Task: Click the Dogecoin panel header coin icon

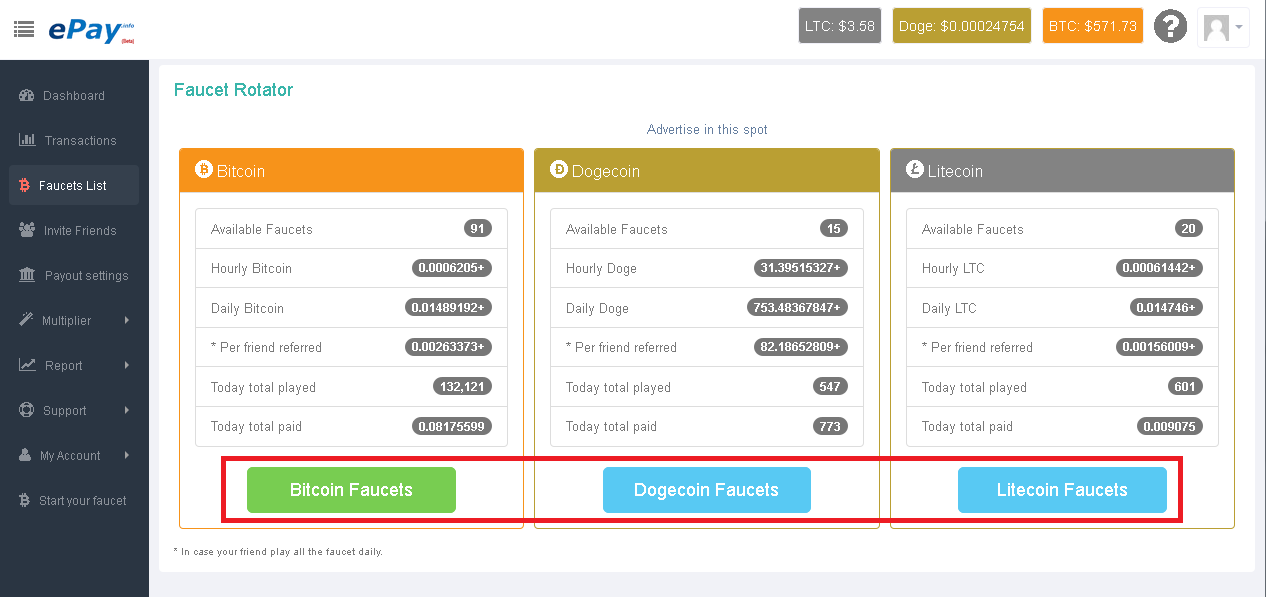Action: click(559, 170)
